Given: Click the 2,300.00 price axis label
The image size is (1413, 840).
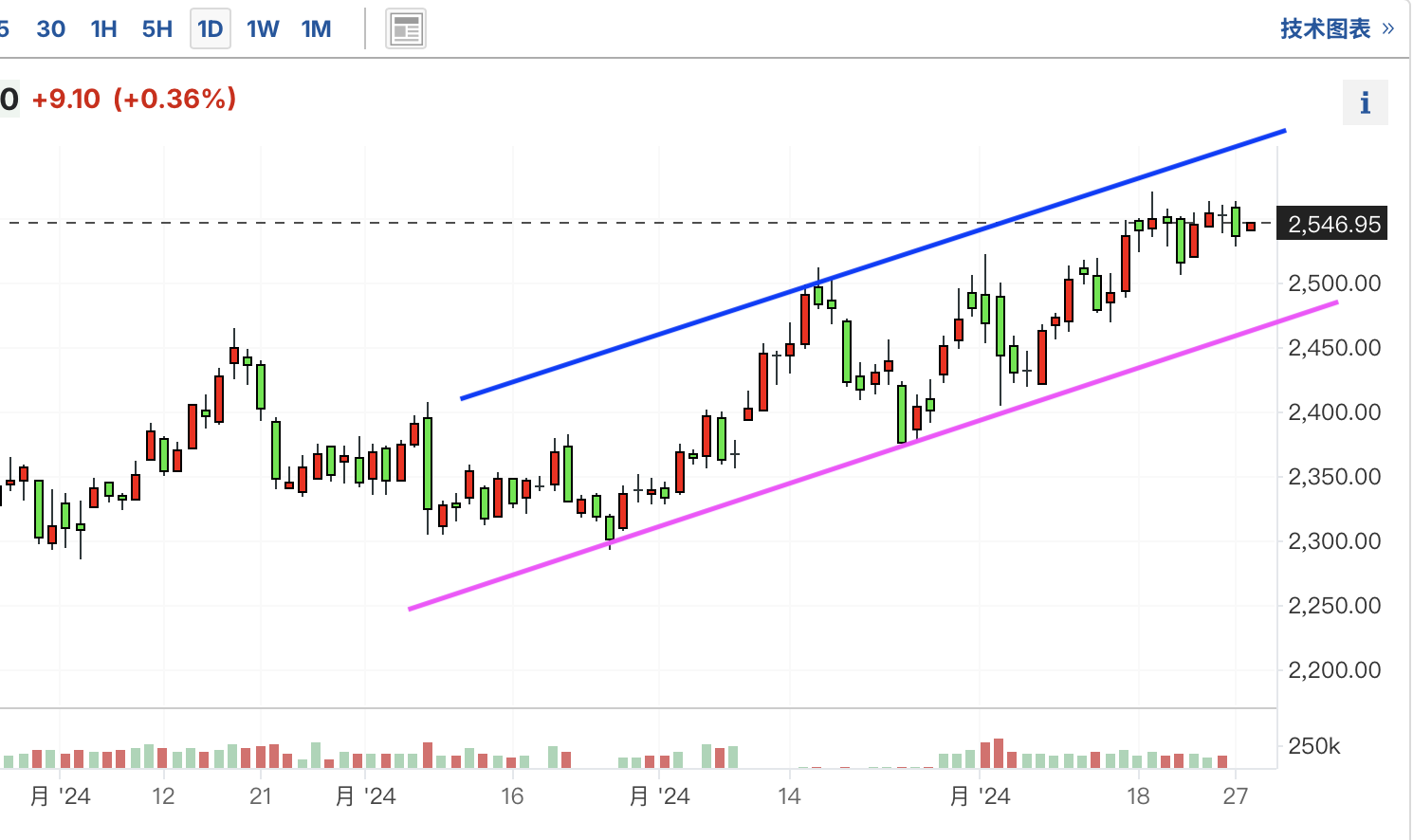Looking at the screenshot, I should point(1334,541).
